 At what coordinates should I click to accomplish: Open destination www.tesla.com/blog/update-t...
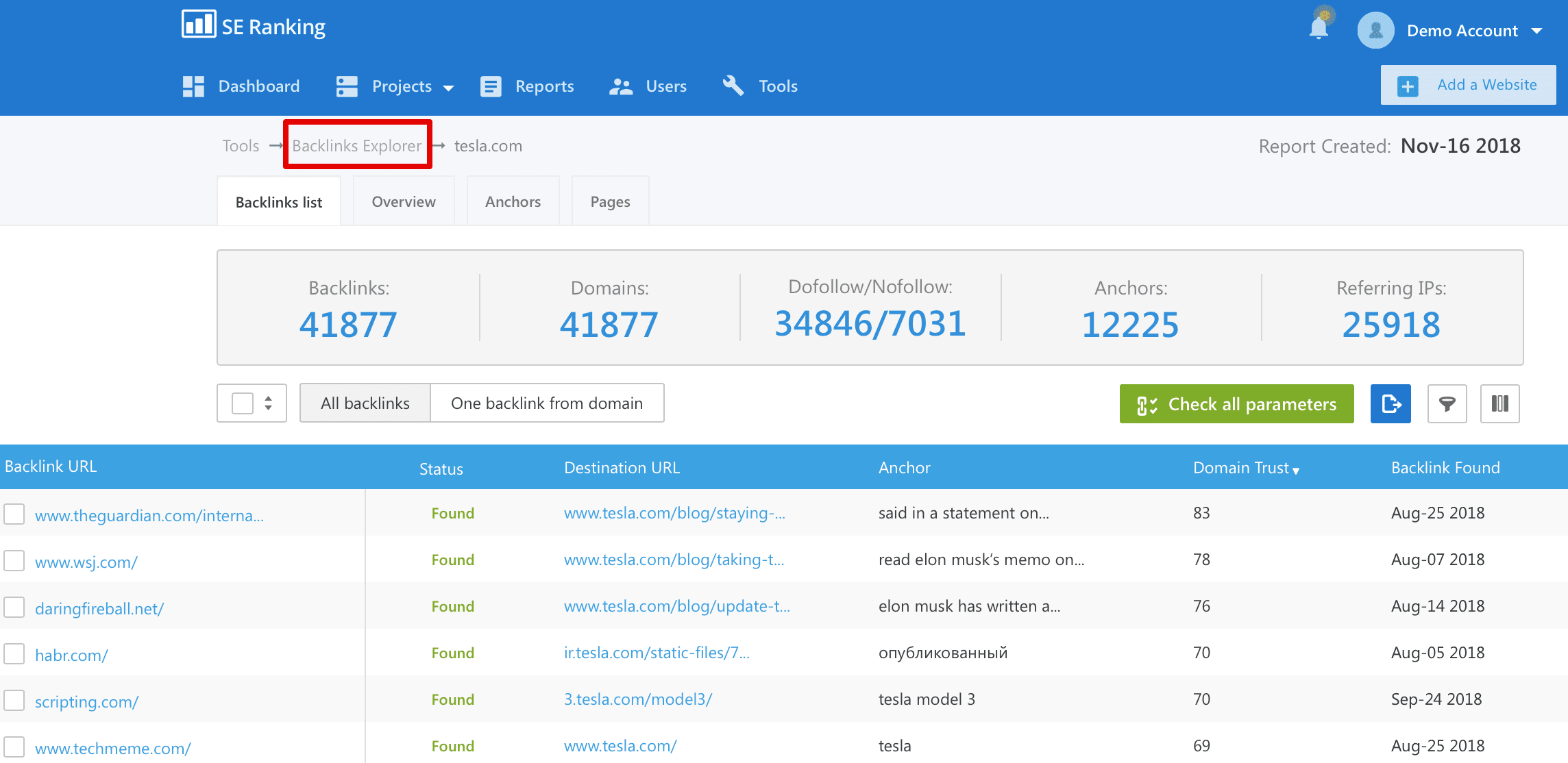click(676, 606)
